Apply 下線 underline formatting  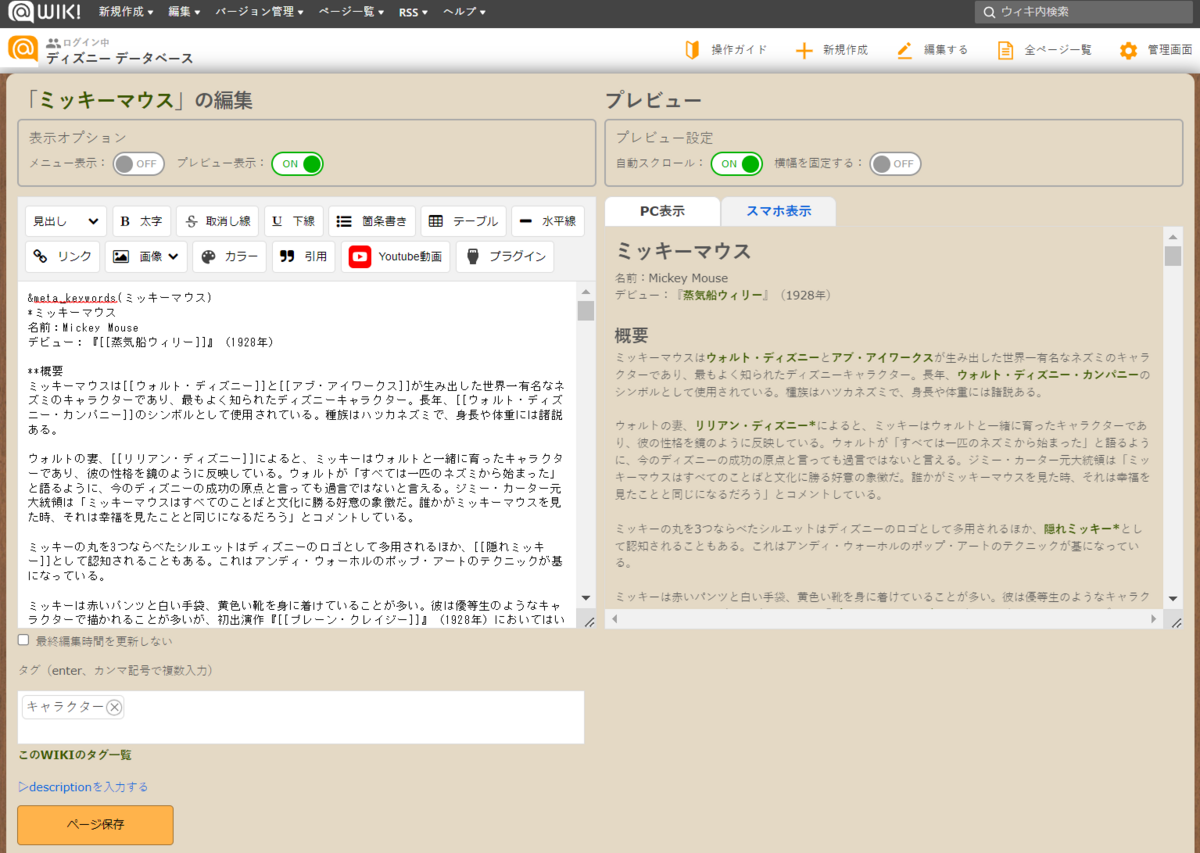(x=294, y=222)
